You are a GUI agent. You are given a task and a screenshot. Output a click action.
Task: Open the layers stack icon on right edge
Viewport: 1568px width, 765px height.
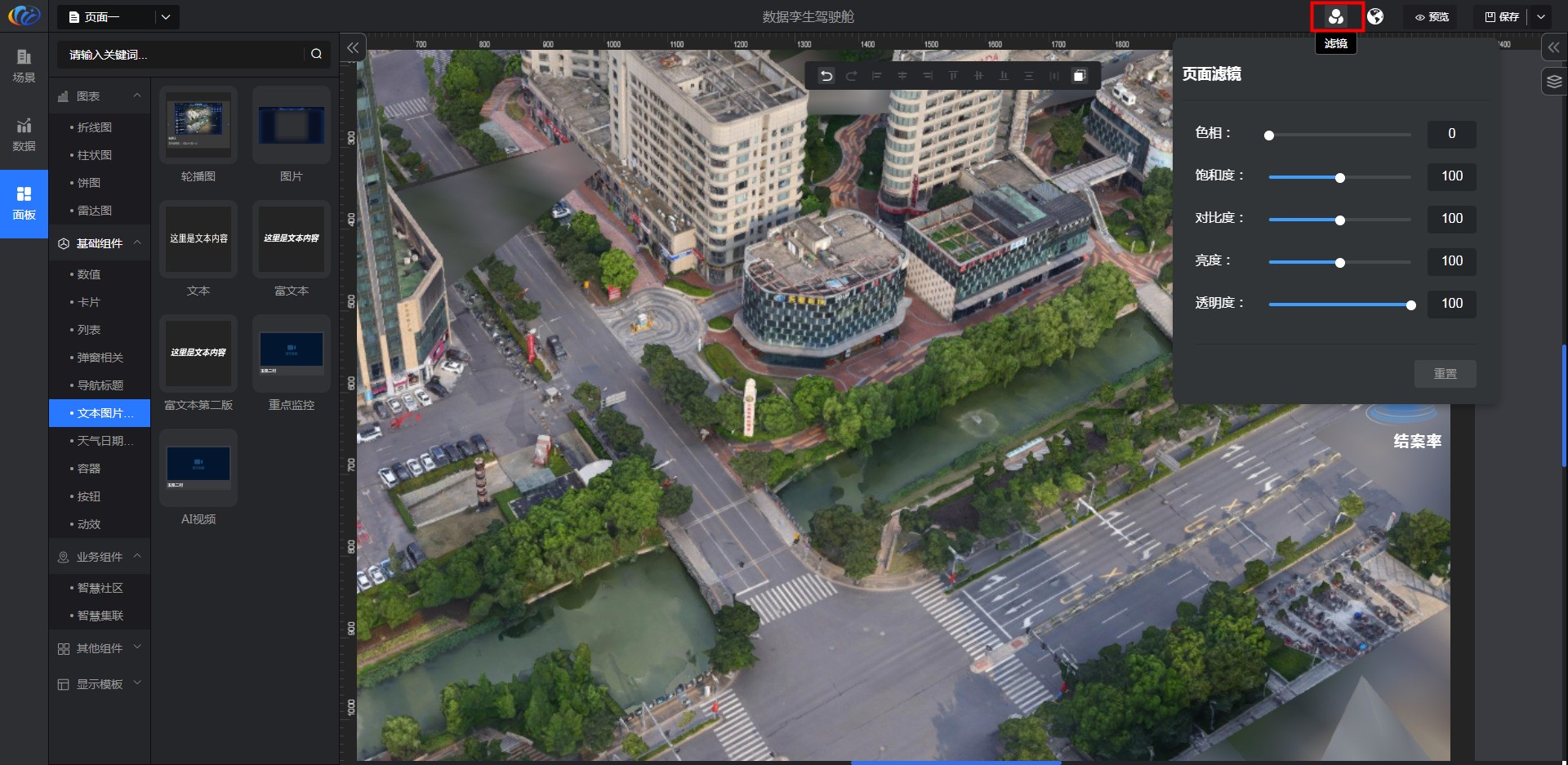point(1554,82)
